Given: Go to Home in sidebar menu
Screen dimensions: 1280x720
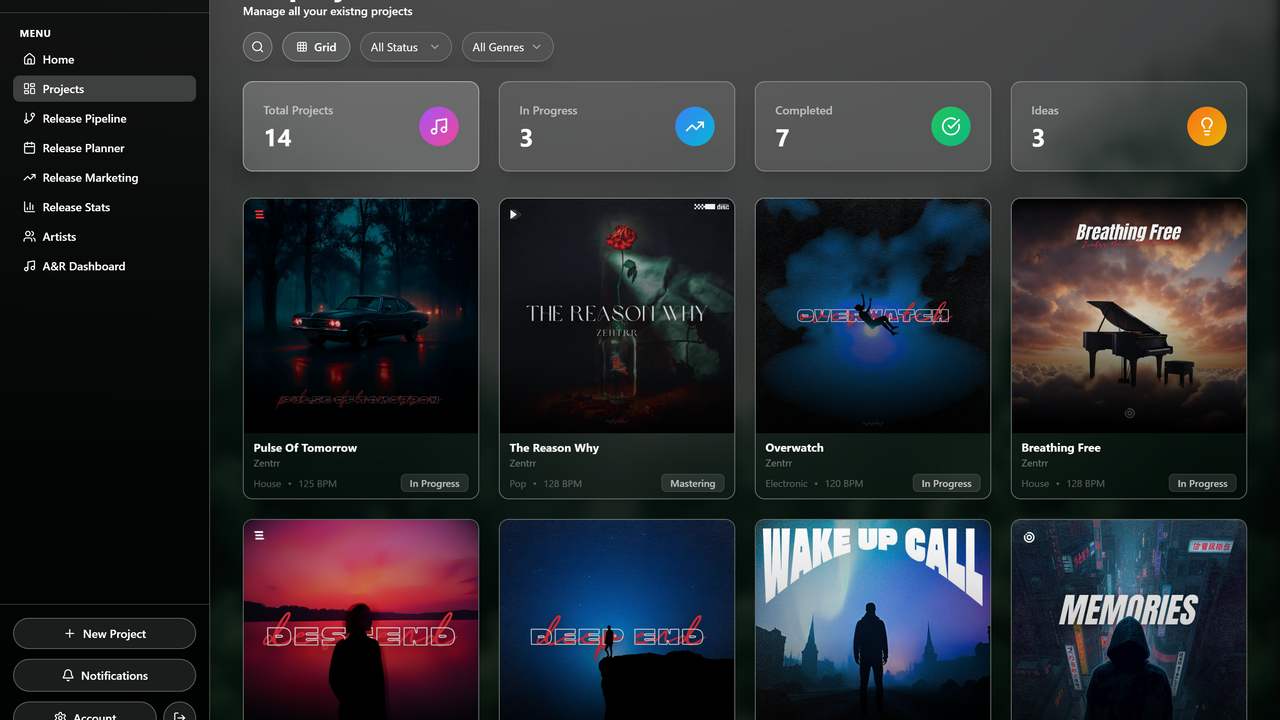Looking at the screenshot, I should [x=104, y=59].
